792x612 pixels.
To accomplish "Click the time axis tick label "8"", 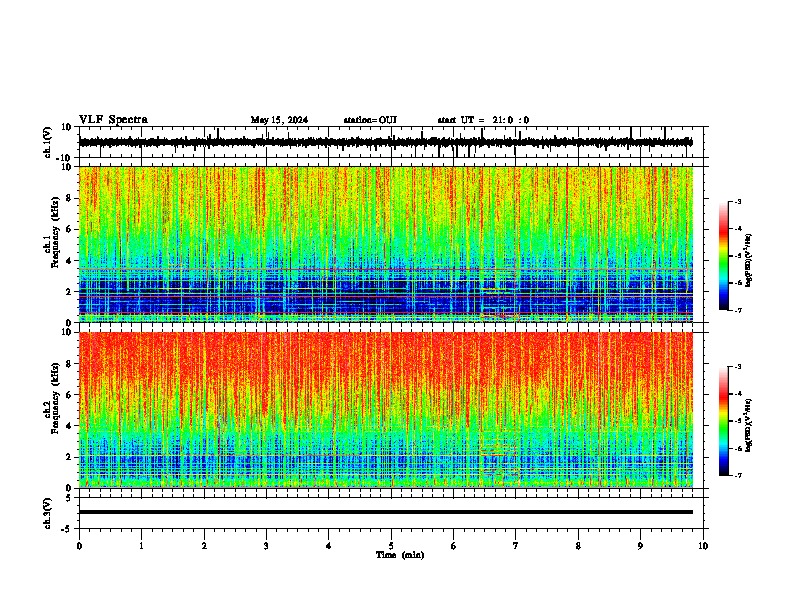I will pos(578,546).
